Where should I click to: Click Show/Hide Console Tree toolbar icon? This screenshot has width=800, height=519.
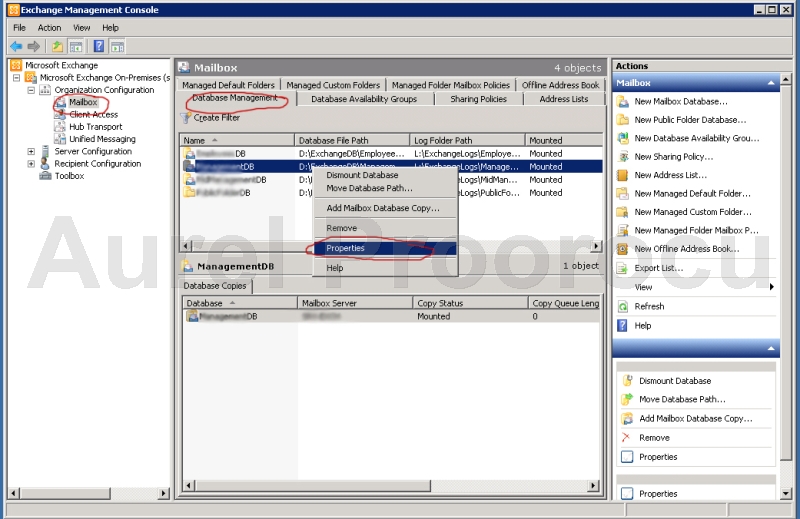pos(76,46)
